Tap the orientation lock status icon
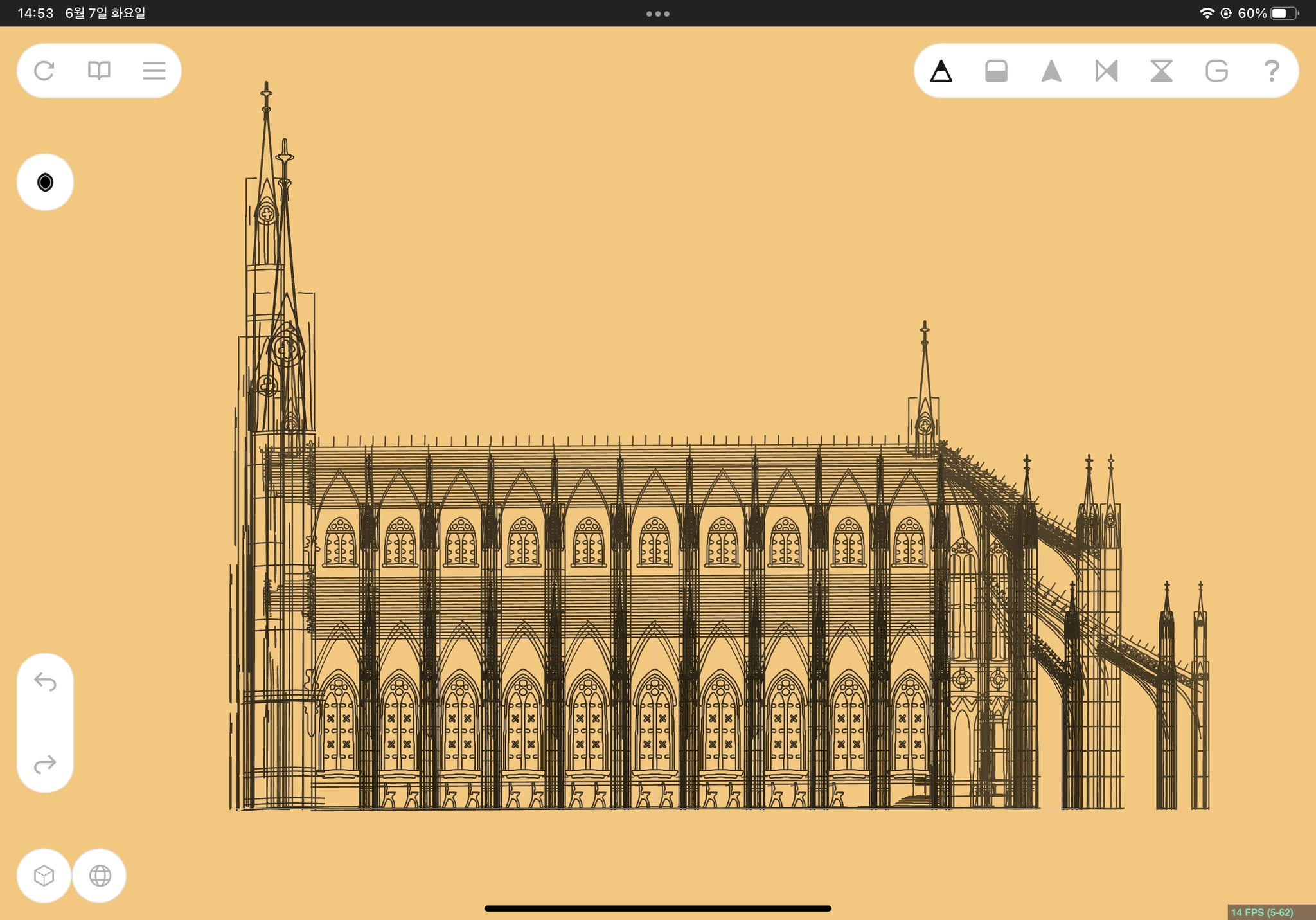Viewport: 1316px width, 920px height. pyautogui.click(x=1226, y=14)
